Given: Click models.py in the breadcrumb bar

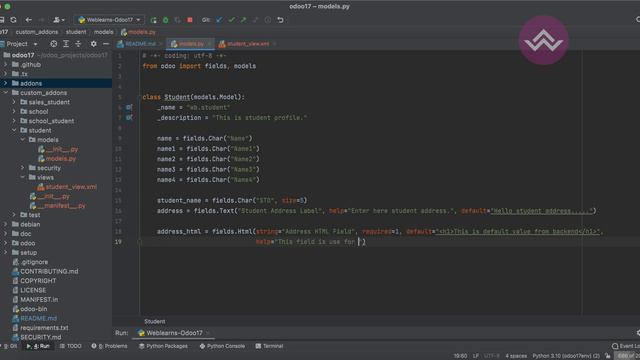Looking at the screenshot, I should 138,32.
